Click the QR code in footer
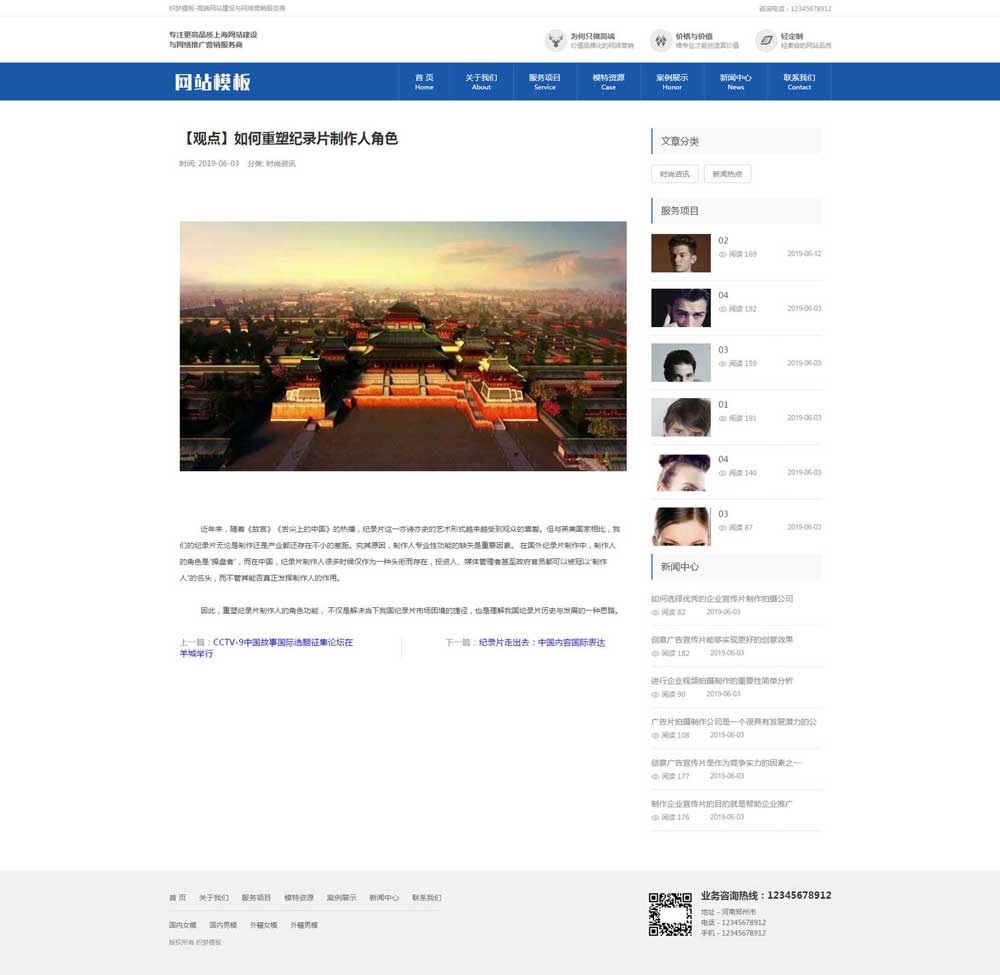This screenshot has height=975, width=1000. click(670, 914)
